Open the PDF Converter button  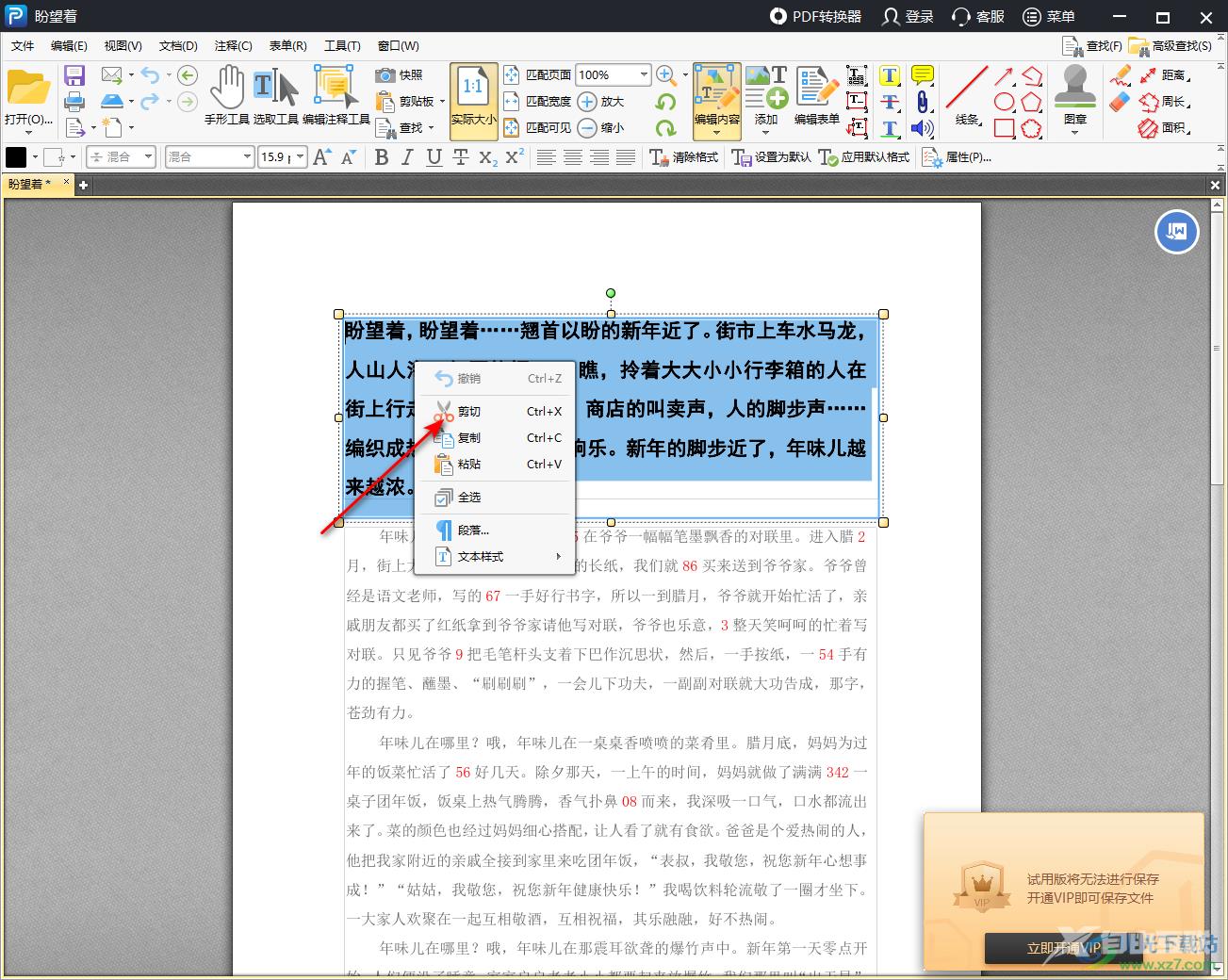coord(816,16)
